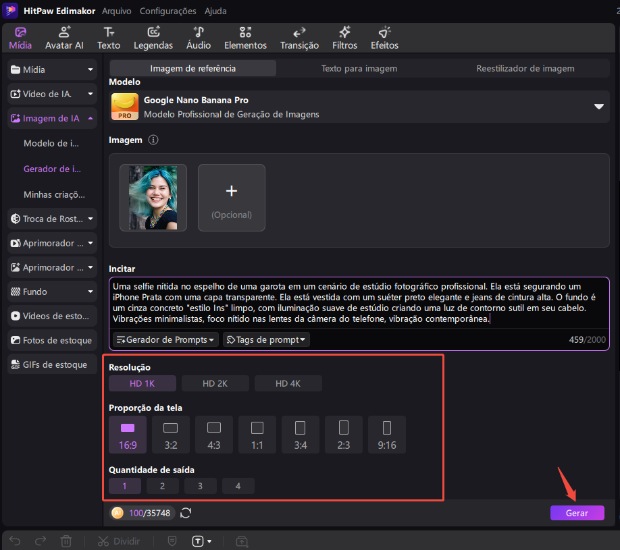Choose the 9:16 aspect ratio
Viewport: 620px width, 550px height.
click(385, 433)
